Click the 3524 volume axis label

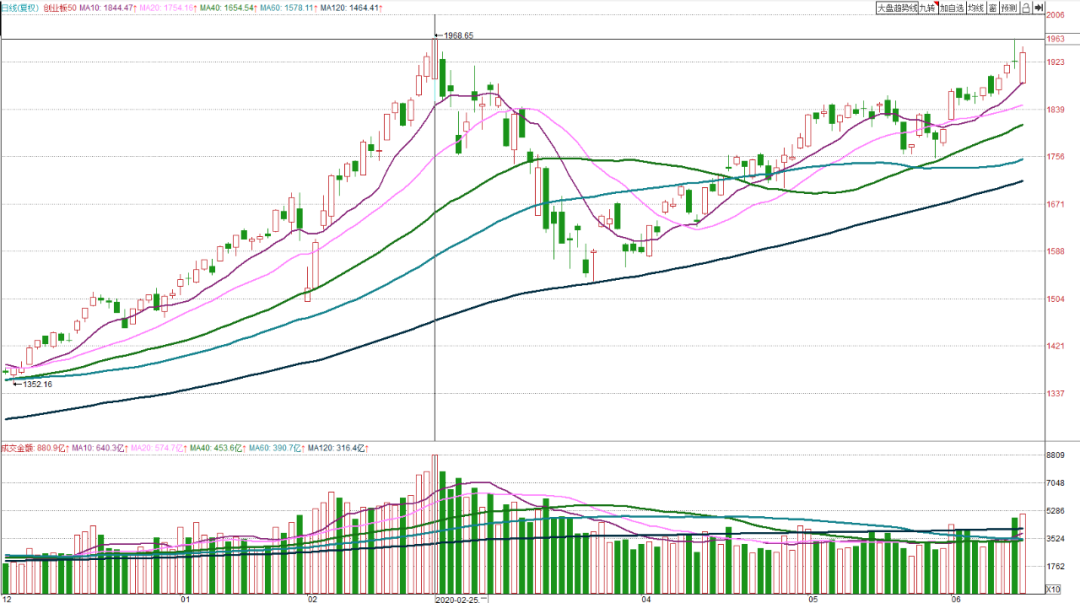click(1055, 539)
